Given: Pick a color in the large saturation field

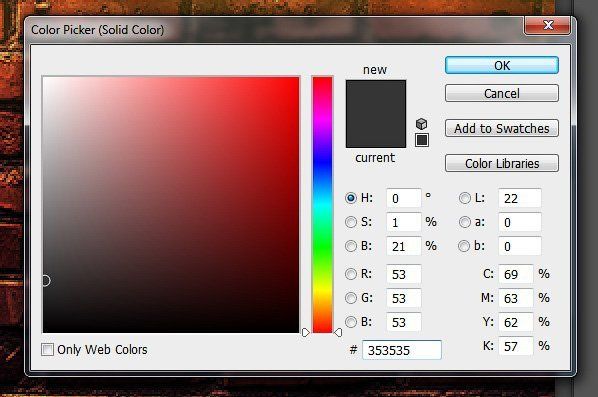Looking at the screenshot, I should tap(171, 205).
